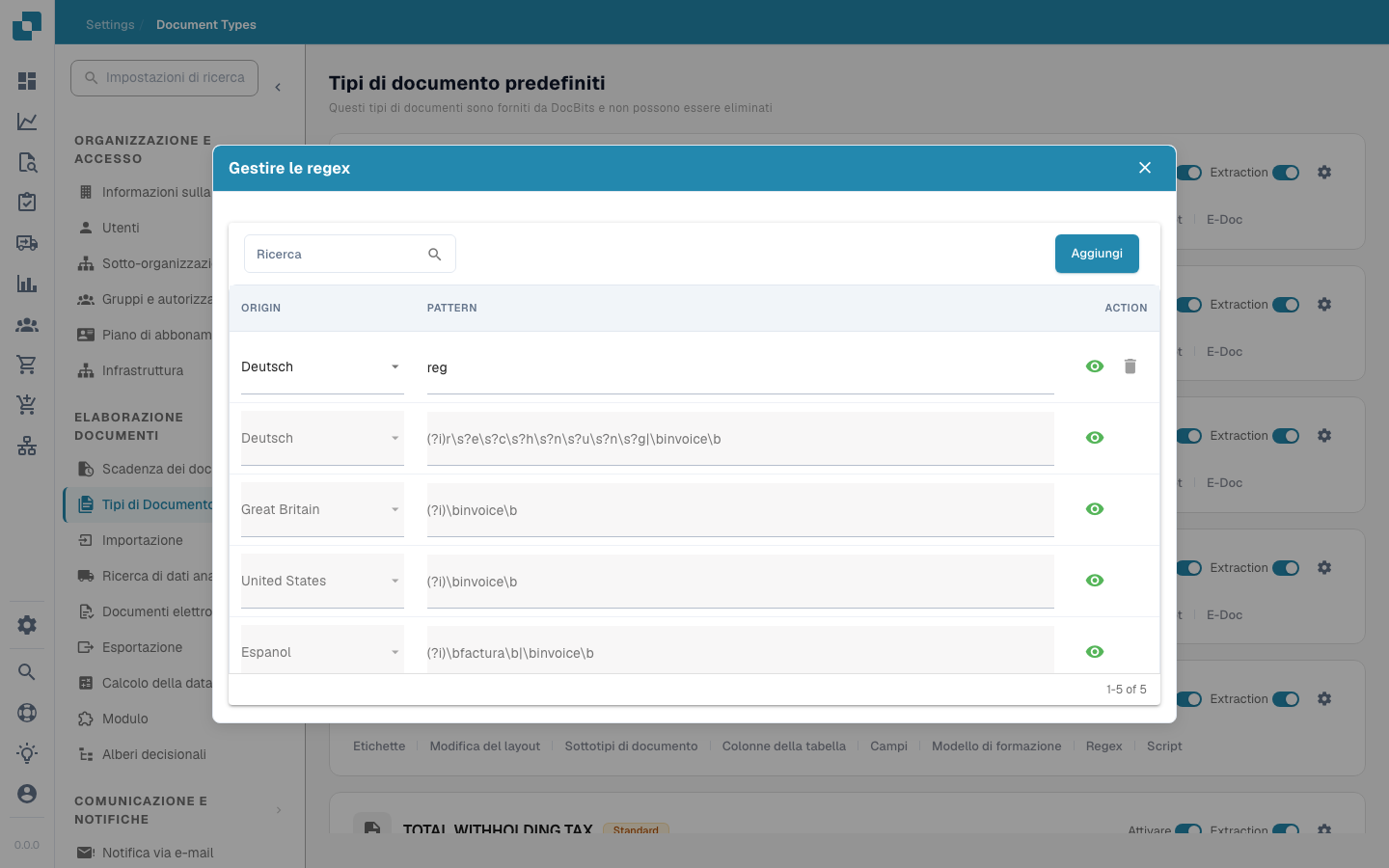Click the shopping cart icon in left rail

point(27,365)
